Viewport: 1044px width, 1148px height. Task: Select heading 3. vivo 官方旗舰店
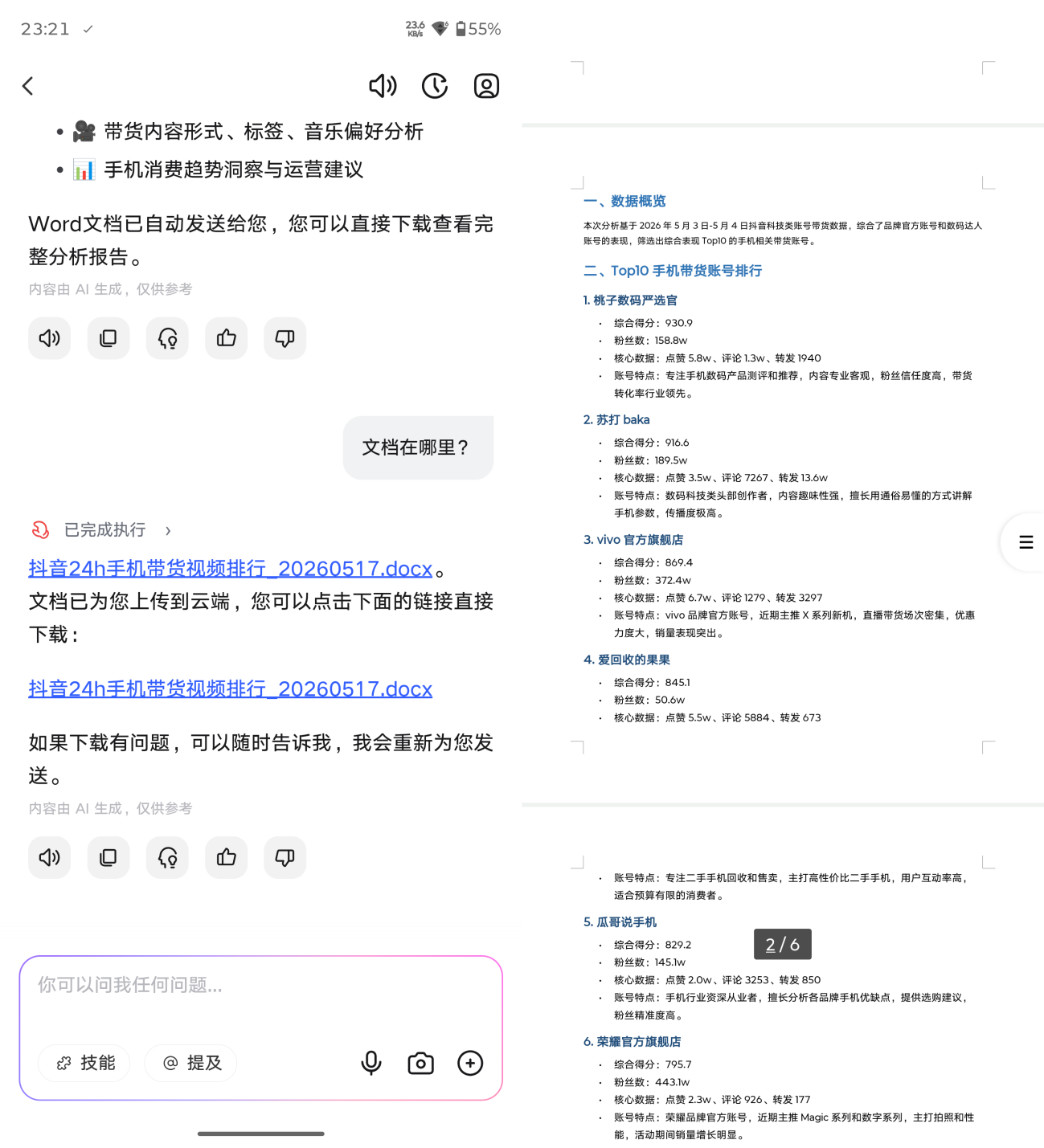pyautogui.click(x=633, y=540)
